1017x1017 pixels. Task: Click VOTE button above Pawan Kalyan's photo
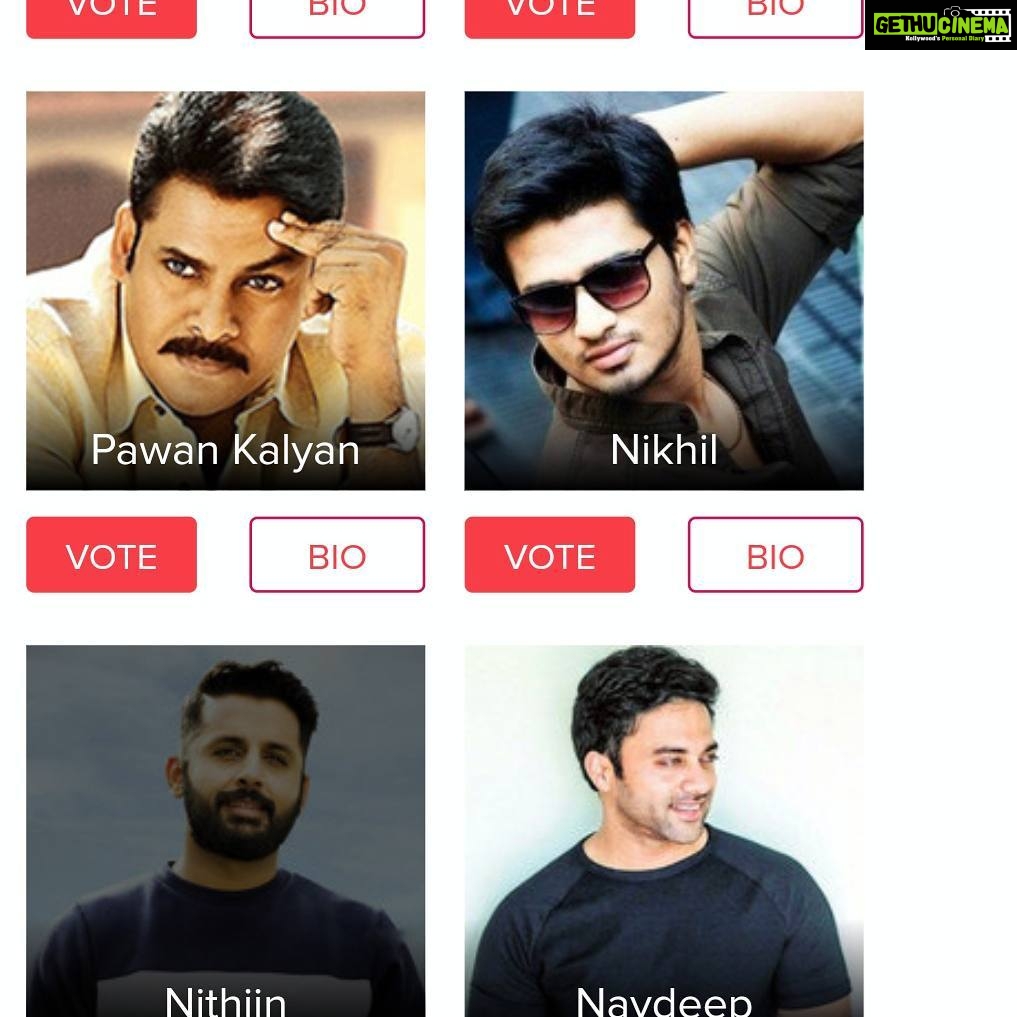(x=111, y=18)
